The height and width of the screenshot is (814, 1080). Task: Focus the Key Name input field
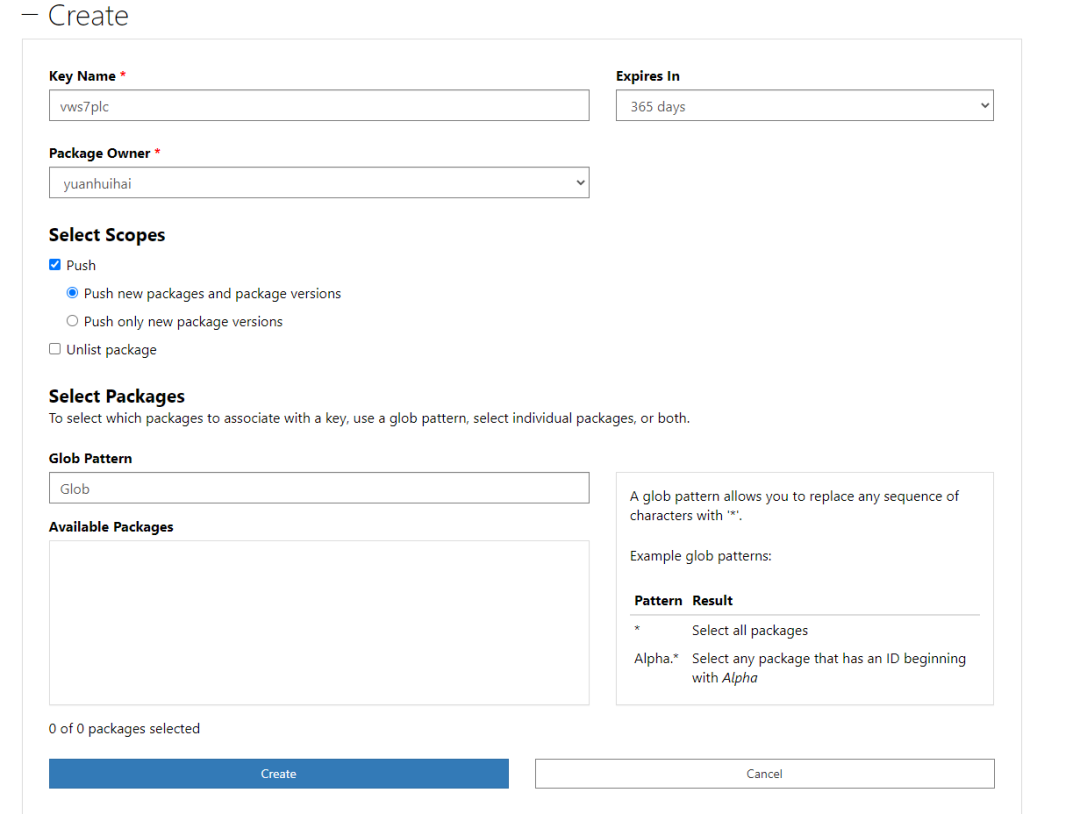[x=318, y=106]
